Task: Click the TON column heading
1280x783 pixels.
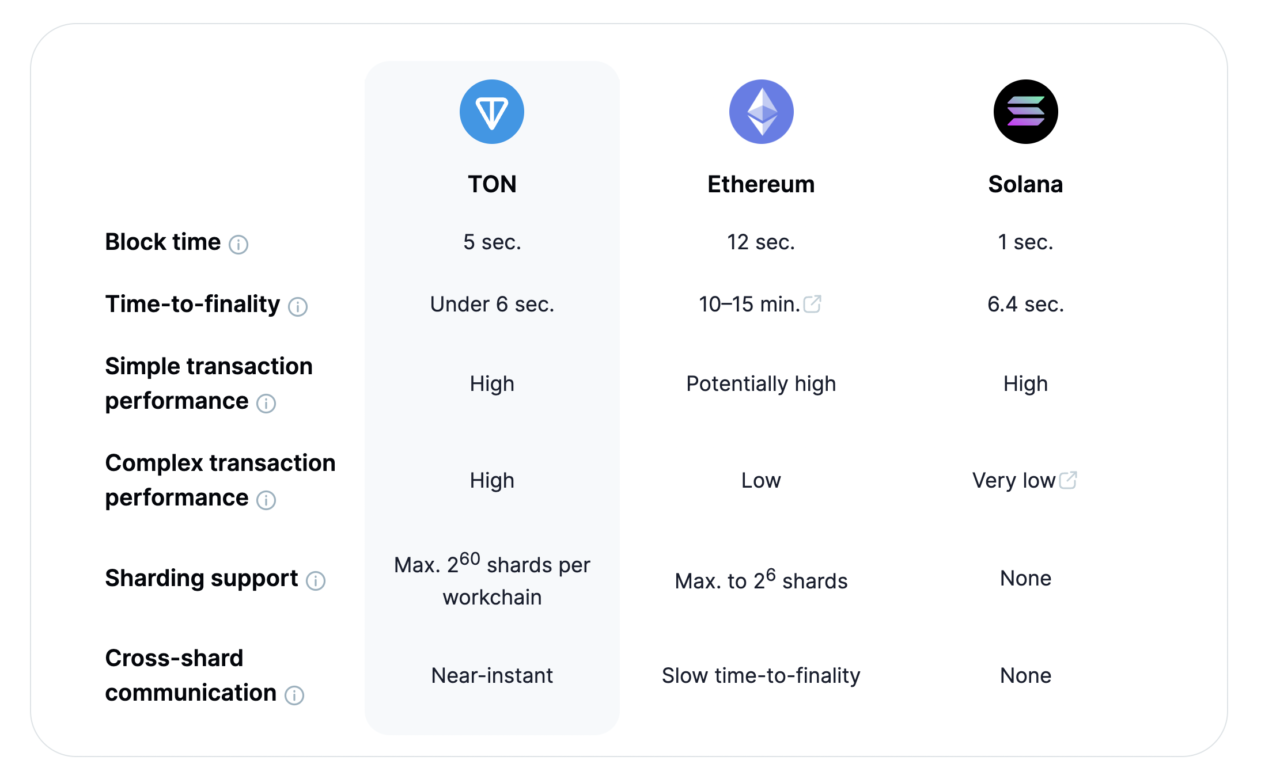Action: point(492,185)
